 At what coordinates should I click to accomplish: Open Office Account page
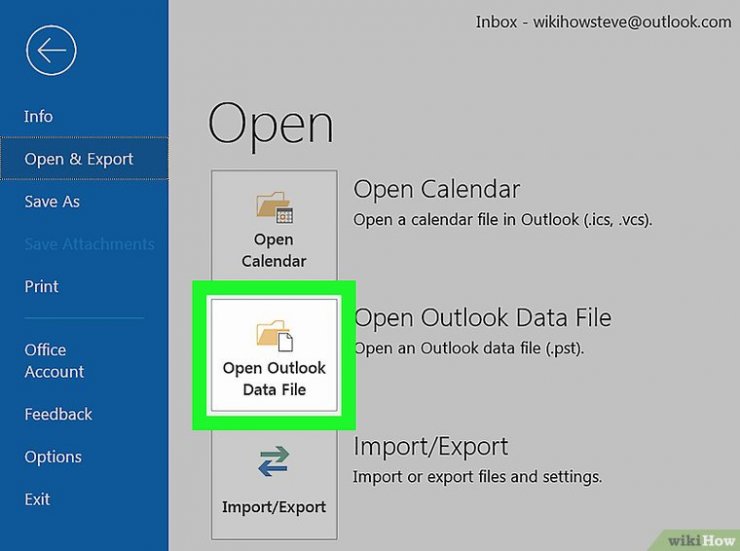(x=54, y=361)
